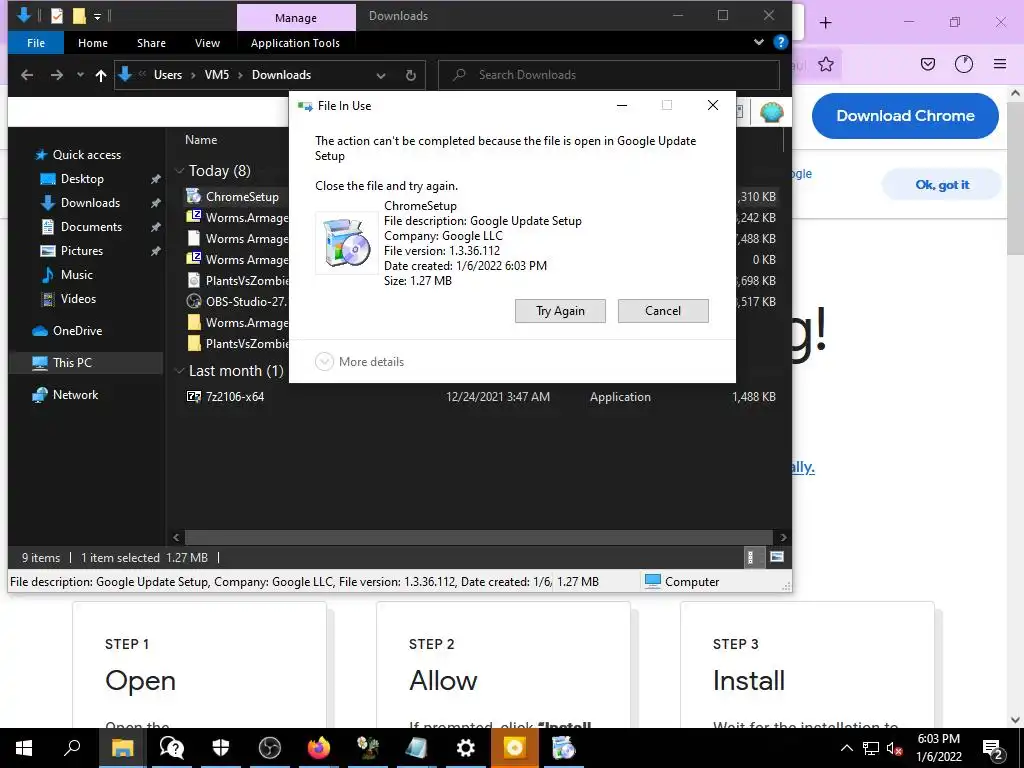1024x768 pixels.
Task: Click Download Chrome button in browser
Action: click(905, 116)
